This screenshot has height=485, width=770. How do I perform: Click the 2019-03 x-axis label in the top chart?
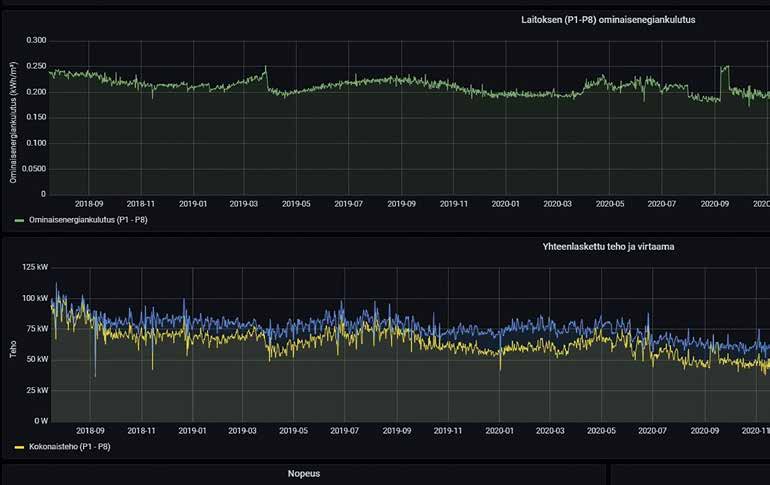(x=244, y=204)
